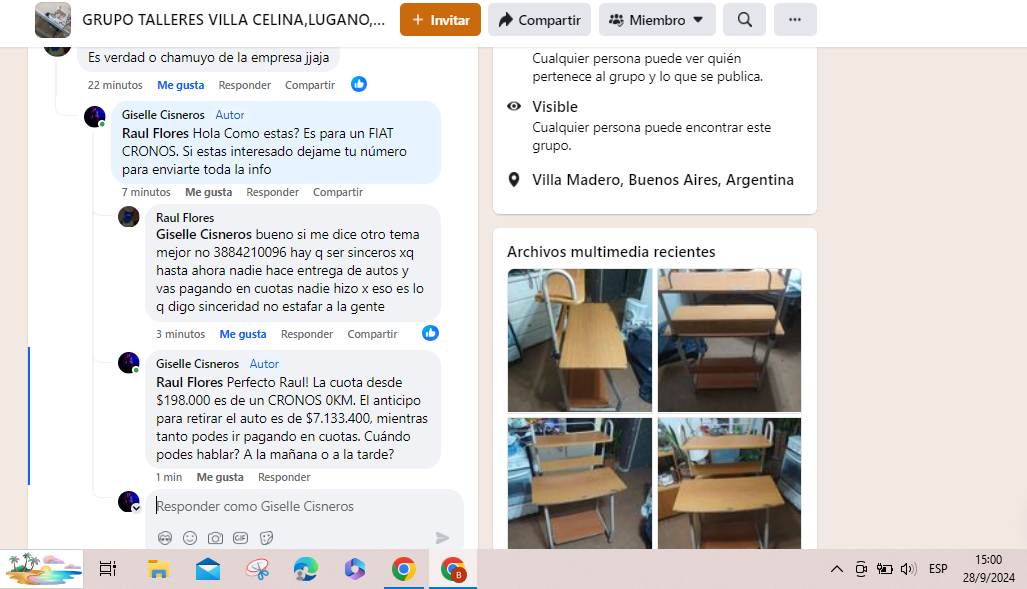Toggle Me gusta on the 3 minutos comment

[243, 334]
